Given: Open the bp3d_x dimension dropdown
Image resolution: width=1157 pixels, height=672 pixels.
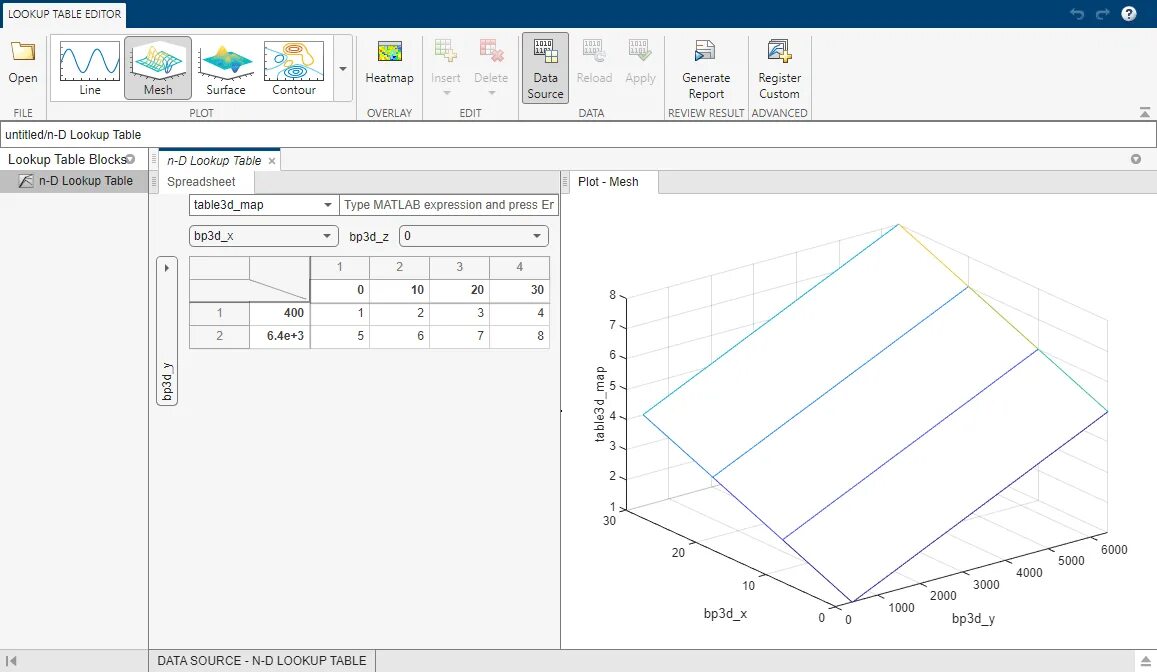Looking at the screenshot, I should [263, 236].
